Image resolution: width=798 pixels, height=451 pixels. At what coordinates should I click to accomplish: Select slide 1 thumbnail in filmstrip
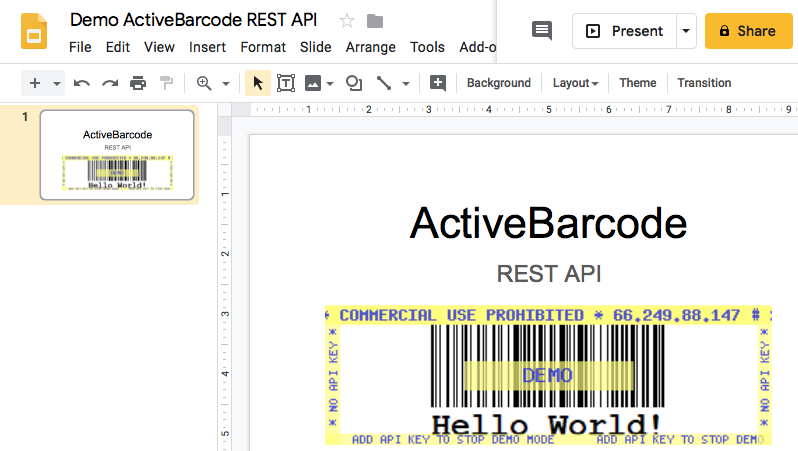[x=117, y=155]
